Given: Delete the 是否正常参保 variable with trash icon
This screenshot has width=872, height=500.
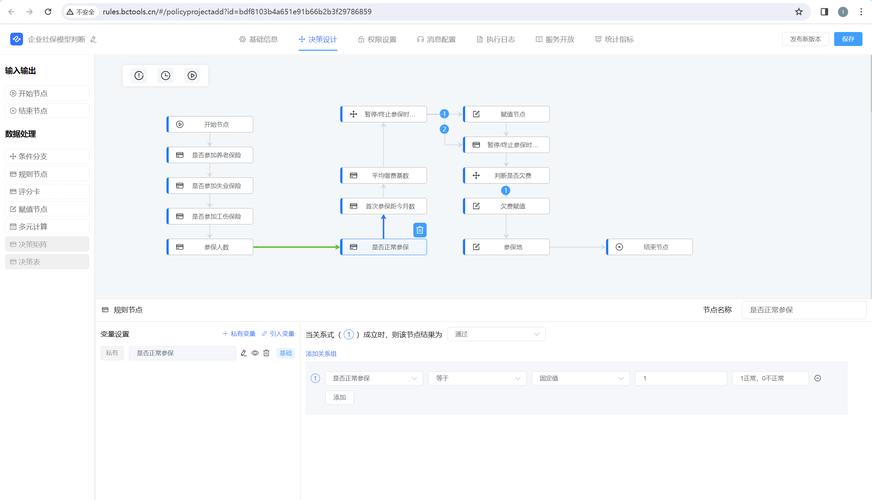Looking at the screenshot, I should (266, 353).
